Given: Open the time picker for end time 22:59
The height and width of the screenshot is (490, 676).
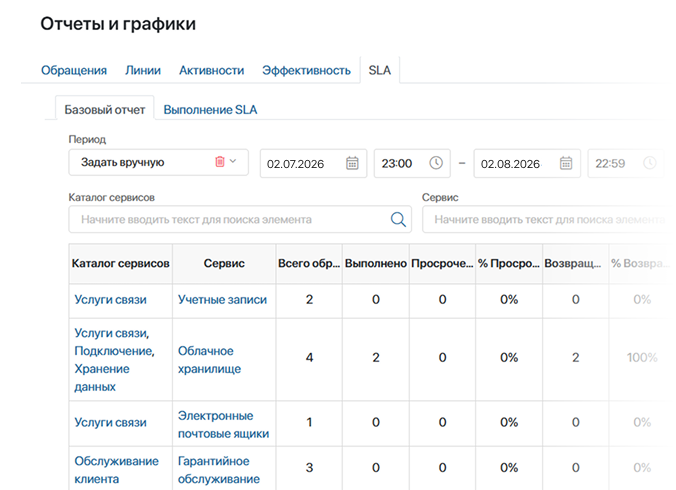Looking at the screenshot, I should [x=649, y=163].
